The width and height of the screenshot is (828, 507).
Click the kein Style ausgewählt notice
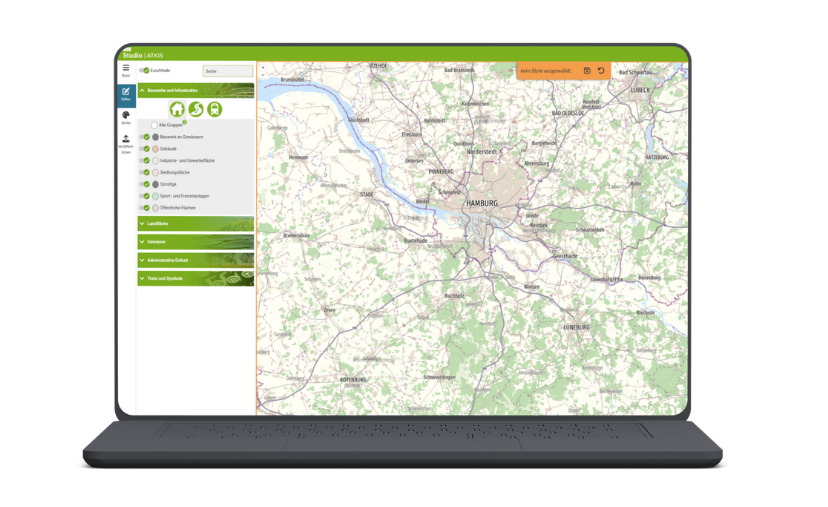click(x=545, y=71)
